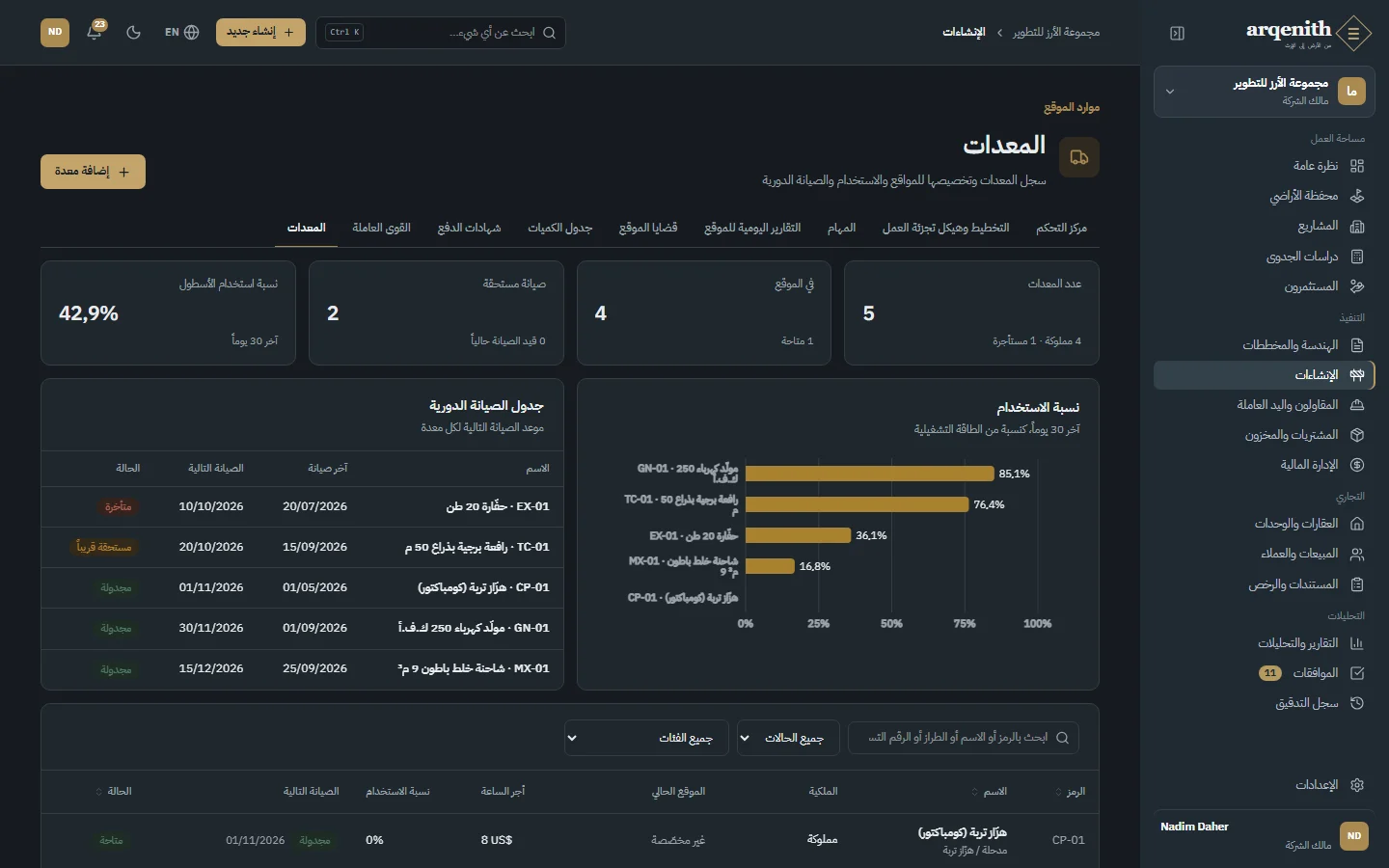Open دراسات الجدوى in the sidebar
Screen dimensions: 1389x868
(1264, 257)
